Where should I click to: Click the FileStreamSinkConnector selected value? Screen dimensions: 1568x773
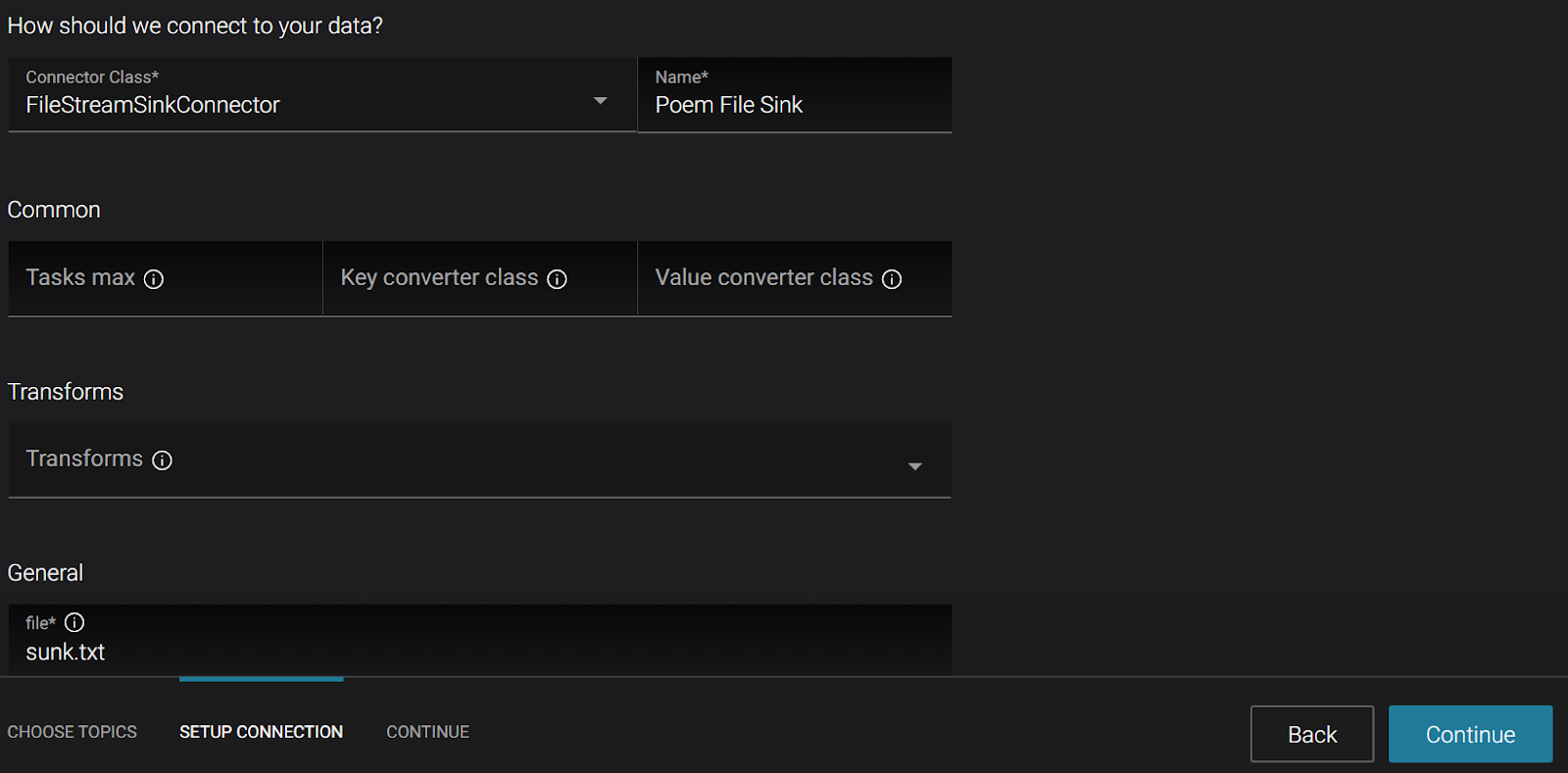coord(153,105)
